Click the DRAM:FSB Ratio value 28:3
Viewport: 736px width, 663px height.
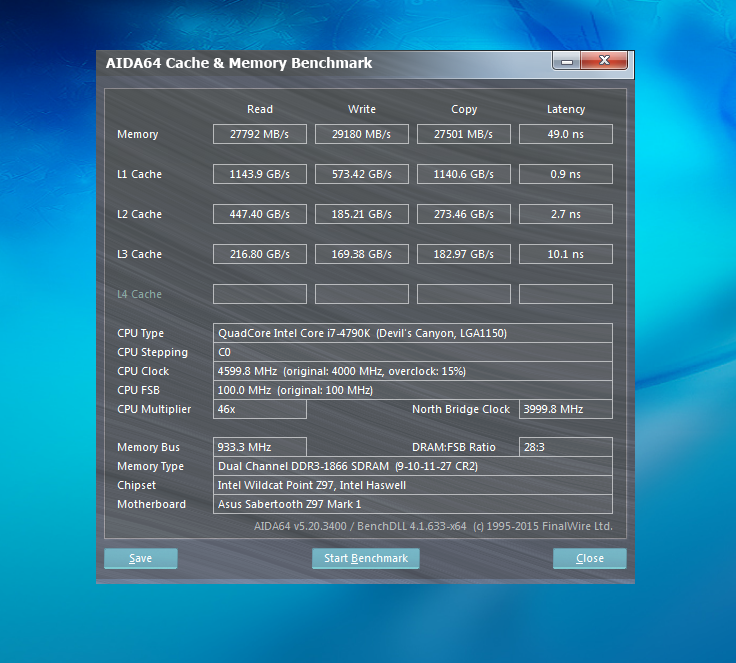pyautogui.click(x=566, y=447)
